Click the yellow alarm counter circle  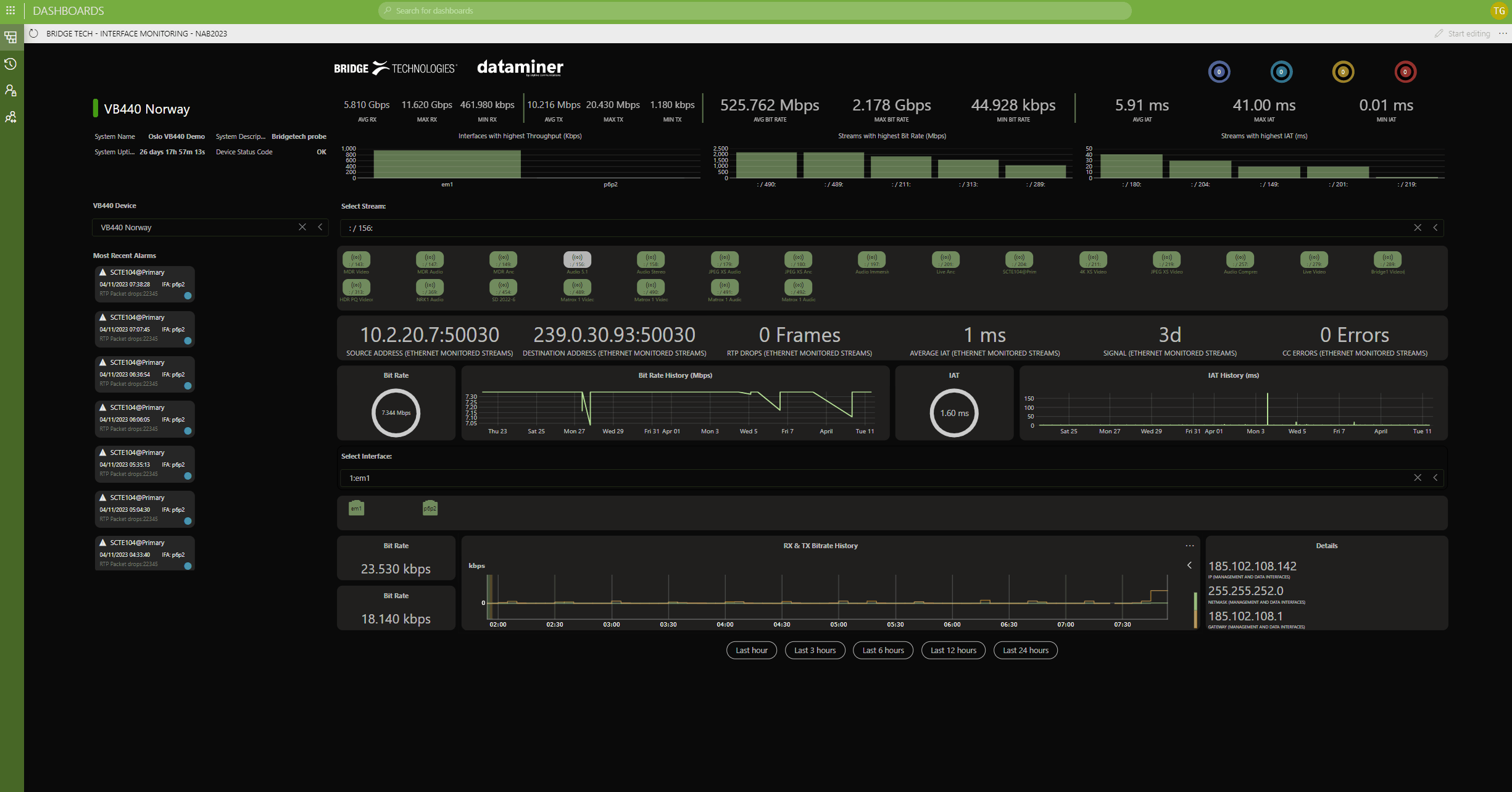pyautogui.click(x=1343, y=72)
